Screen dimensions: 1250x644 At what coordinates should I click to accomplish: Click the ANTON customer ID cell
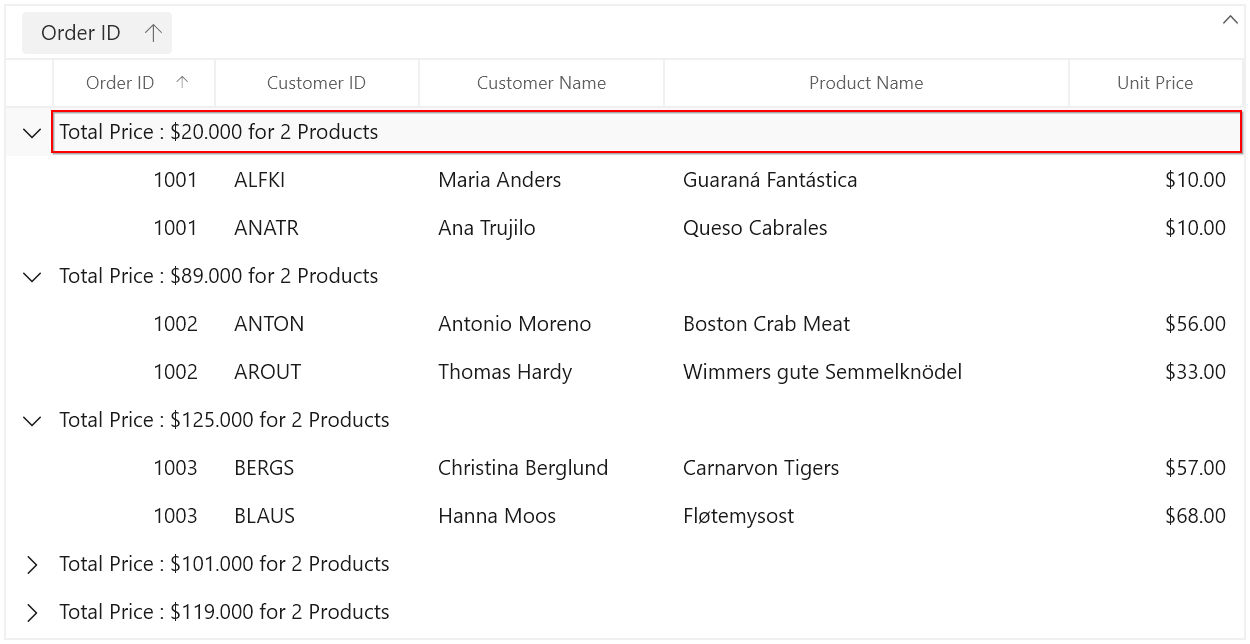(318, 324)
